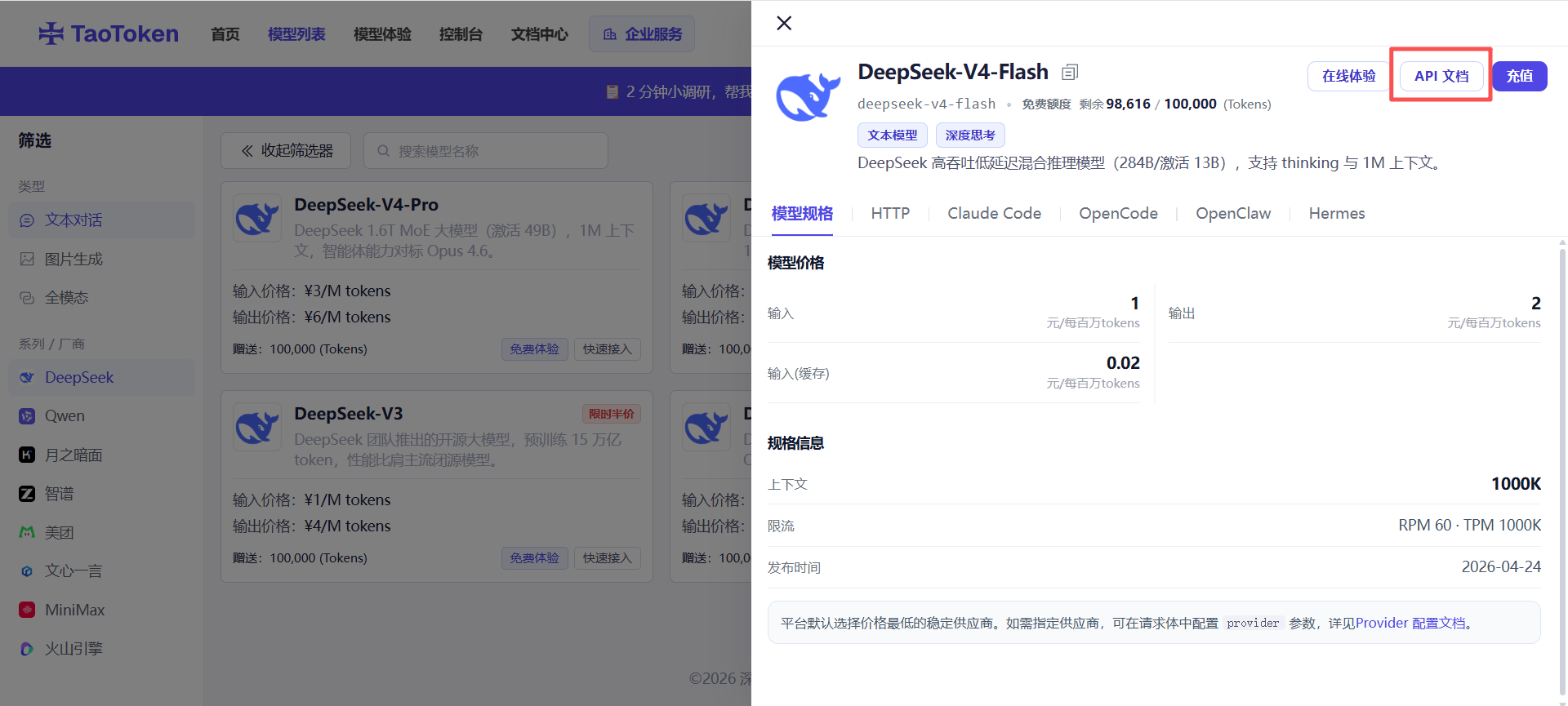Screen dimensions: 1568x706
Task: Filter by 智谱 vendor
Action: pyautogui.click(x=102, y=494)
